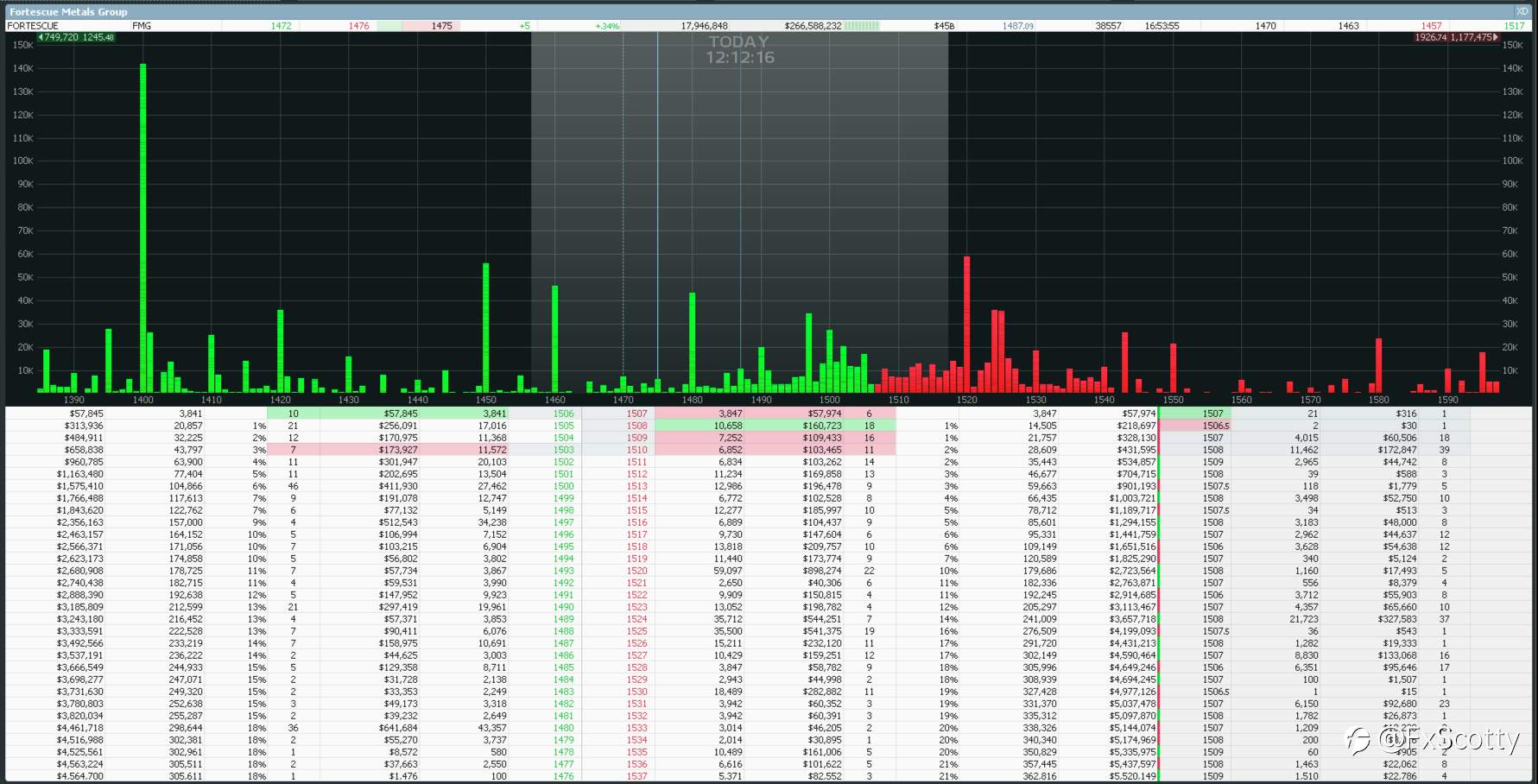Click the 27,462 bid volume cell
Screen dimensions: 1538x784
point(492,486)
